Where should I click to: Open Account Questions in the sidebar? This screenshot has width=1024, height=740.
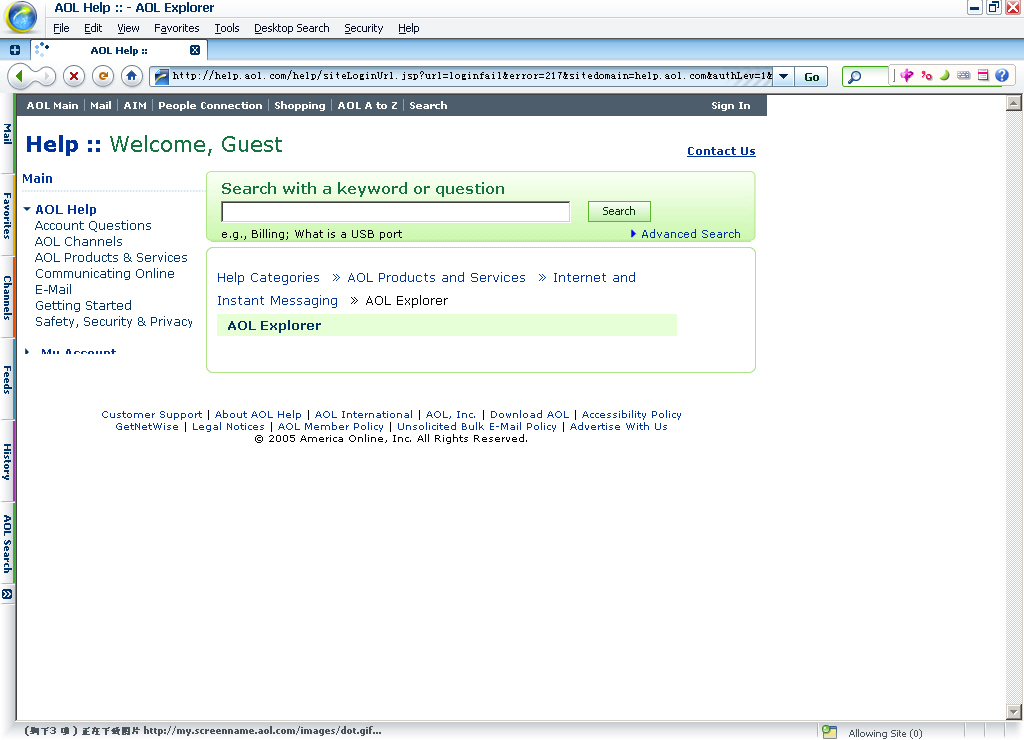pos(93,225)
